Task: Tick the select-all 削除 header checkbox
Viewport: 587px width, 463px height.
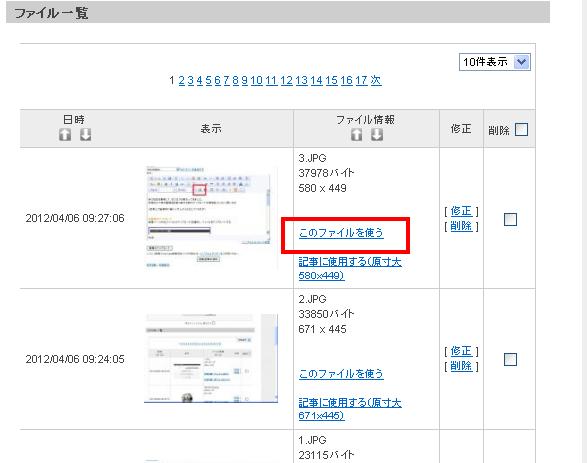Action: coord(521,130)
